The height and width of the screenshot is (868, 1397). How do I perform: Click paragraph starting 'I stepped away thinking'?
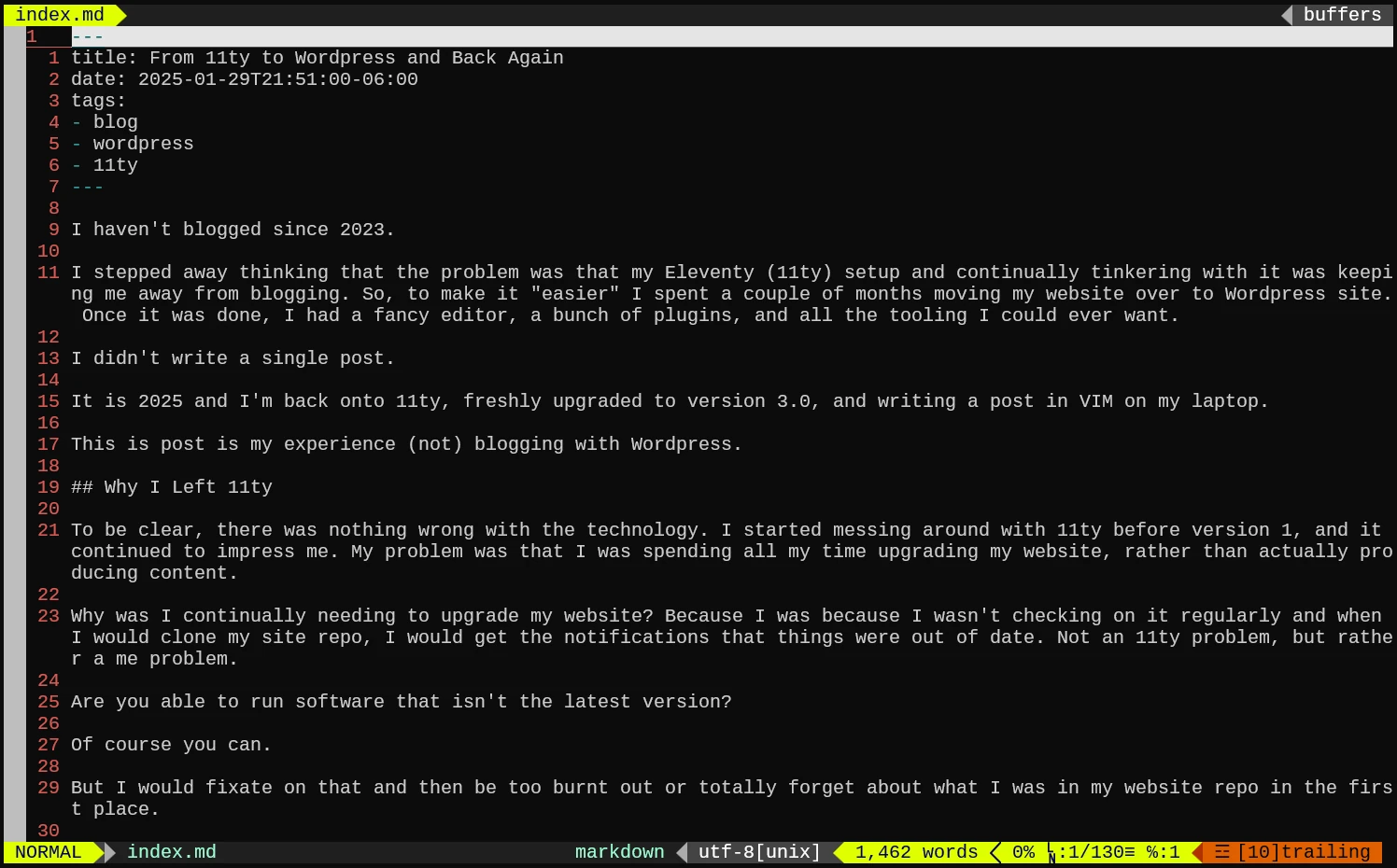tap(732, 294)
